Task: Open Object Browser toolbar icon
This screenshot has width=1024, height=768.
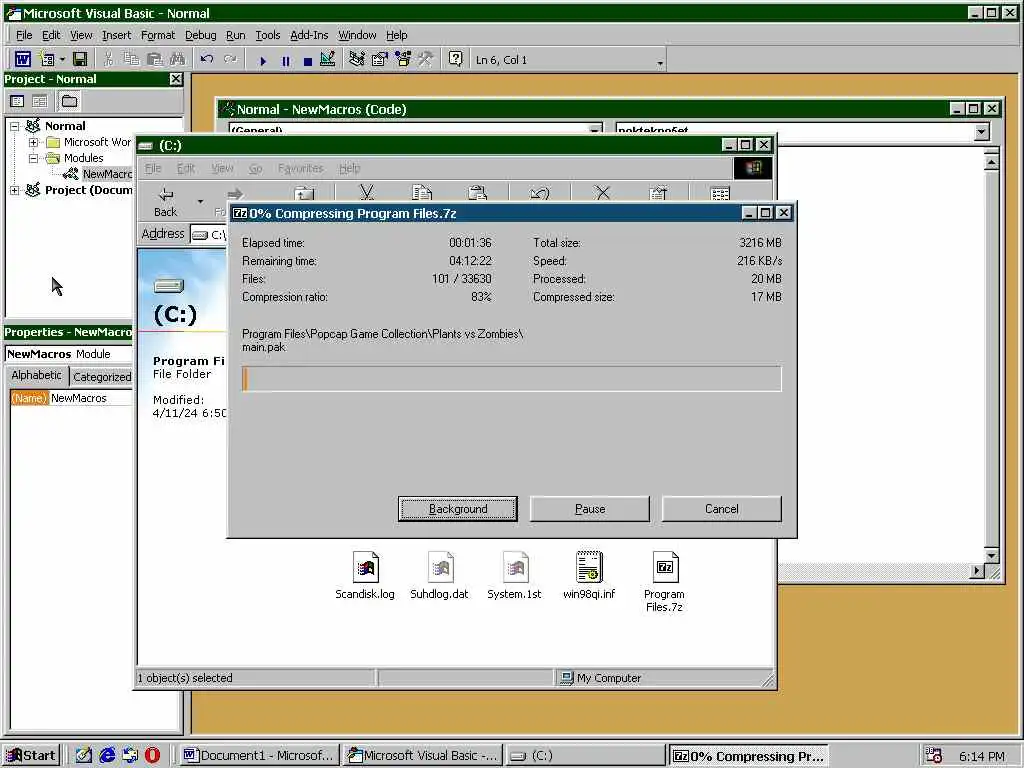Action: (x=403, y=59)
